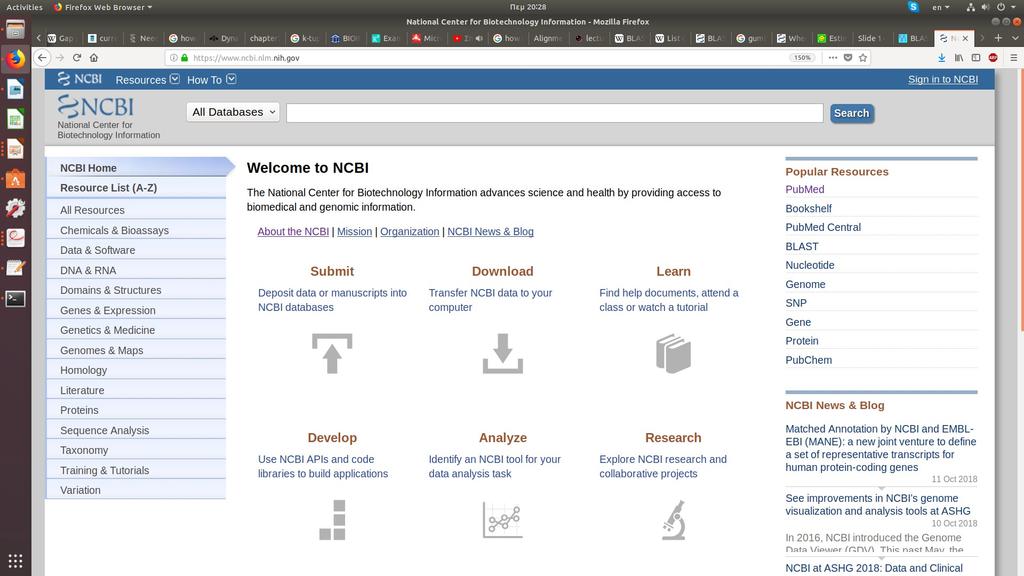Open the About the NCBI link
Viewport: 1024px width, 576px height.
point(293,231)
